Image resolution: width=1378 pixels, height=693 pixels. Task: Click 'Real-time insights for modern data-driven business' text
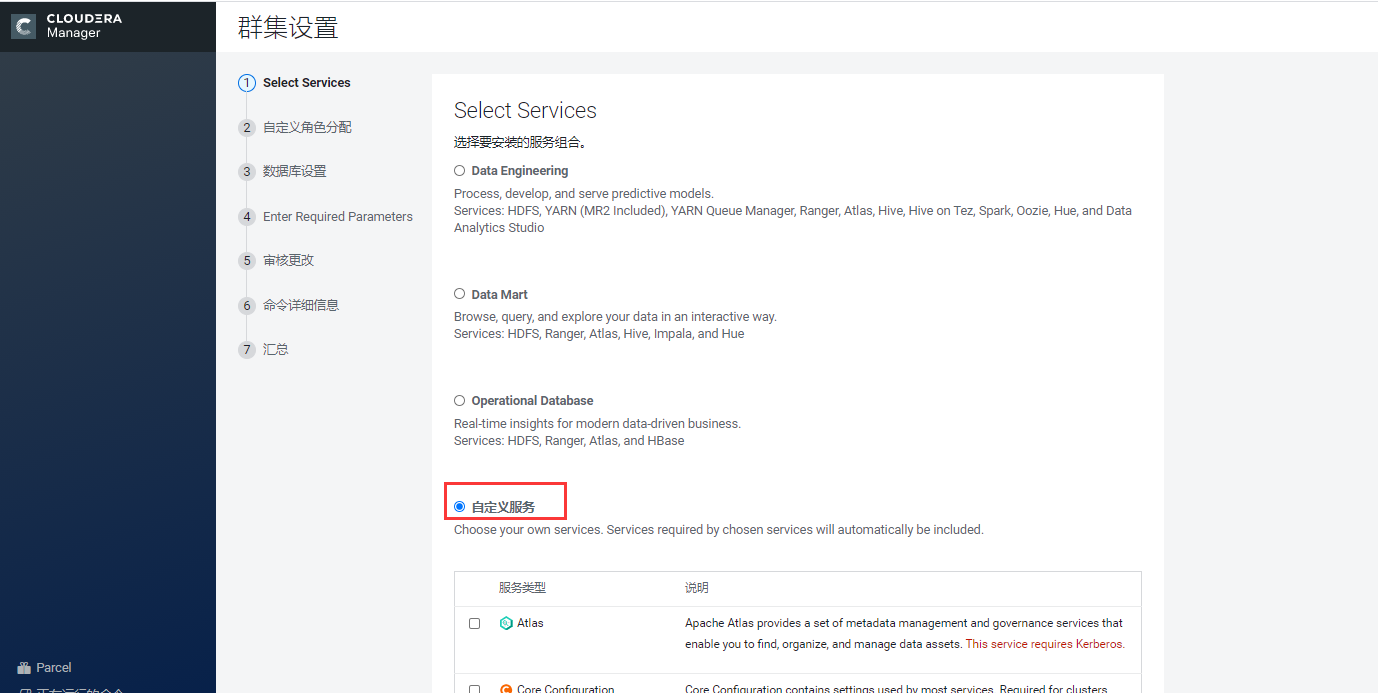[x=597, y=424]
